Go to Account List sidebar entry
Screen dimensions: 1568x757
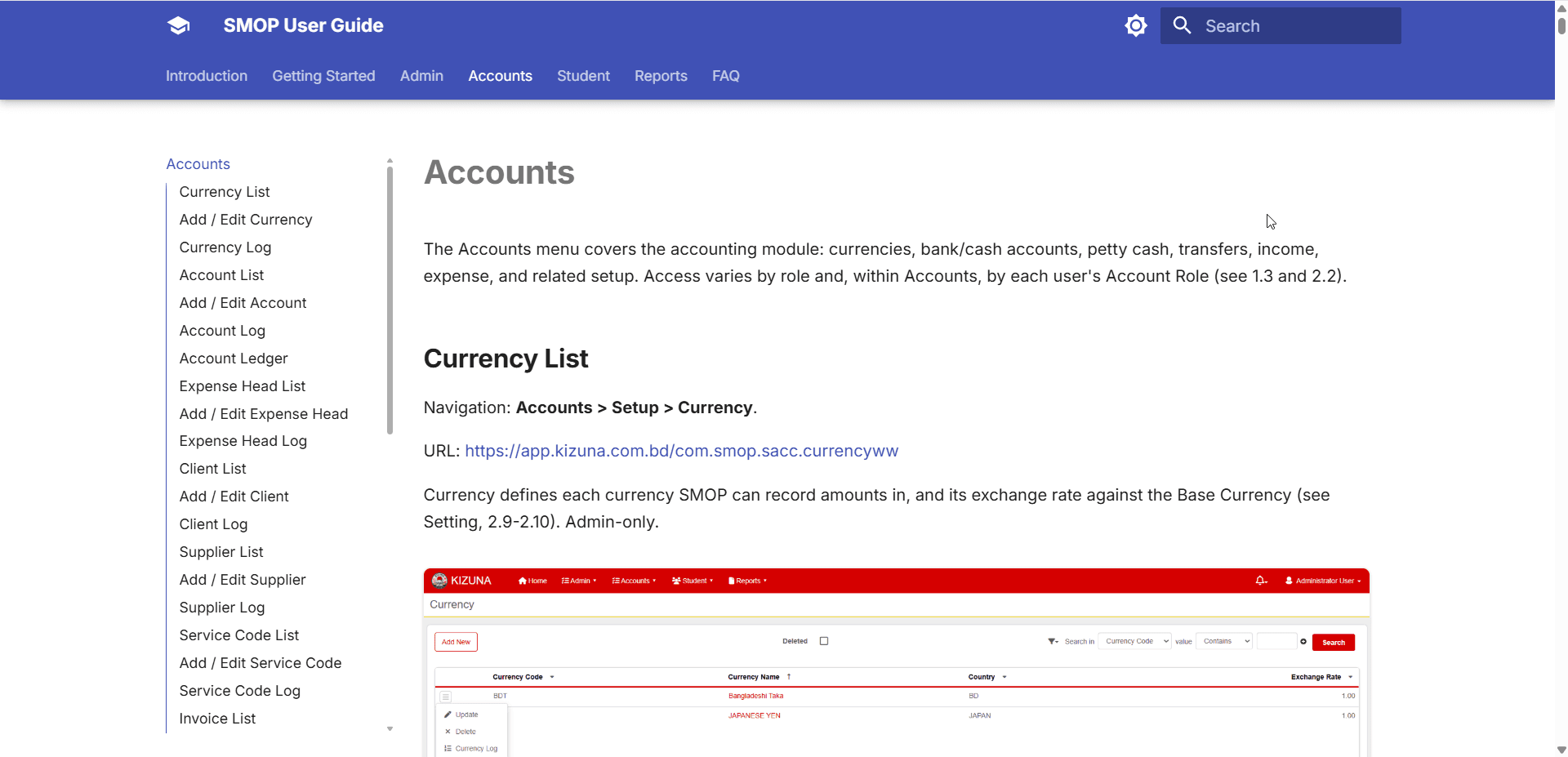click(x=221, y=275)
